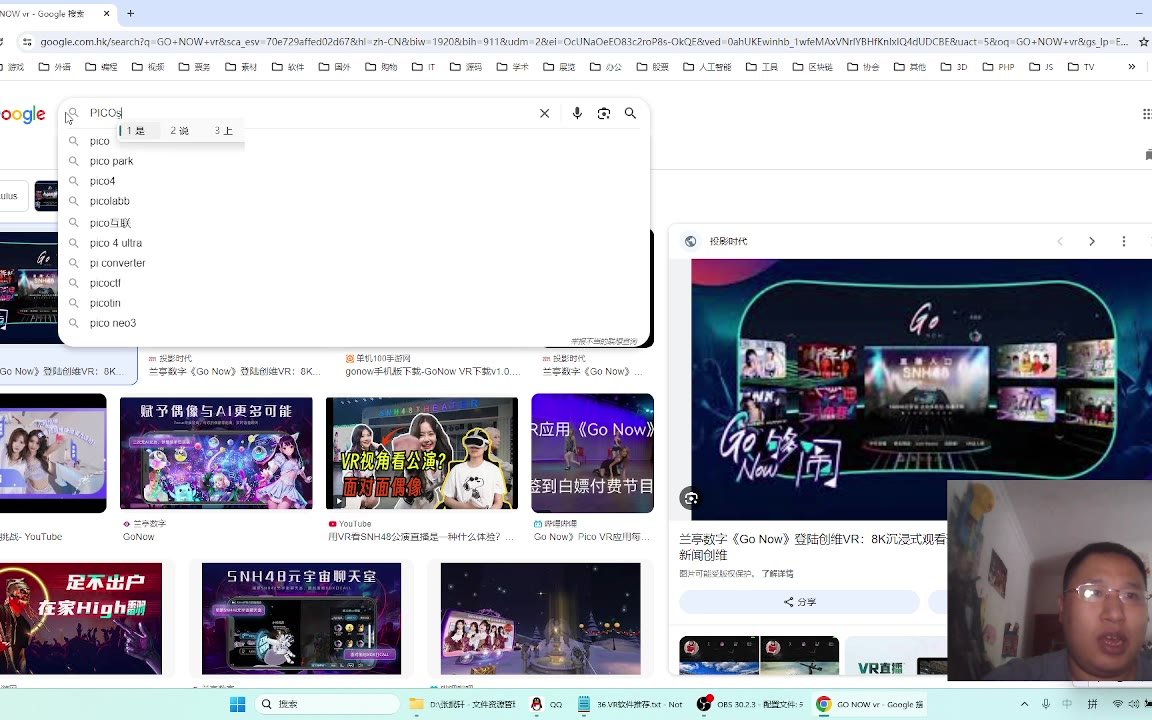Open more options menu in image preview
This screenshot has height=720, width=1152.
tap(1123, 241)
